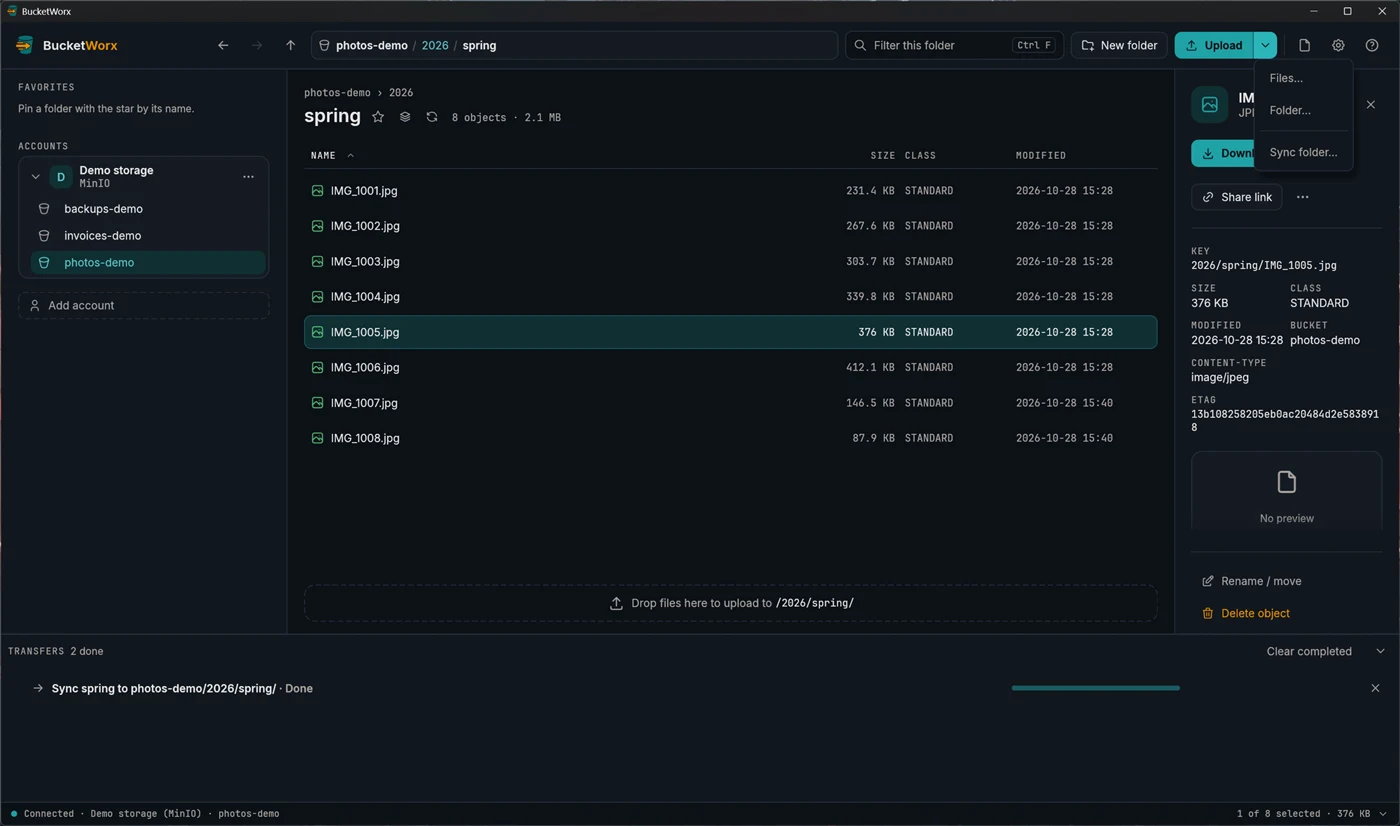
Task: Click the image icon for IMG_1001.jpg
Action: coord(317,190)
